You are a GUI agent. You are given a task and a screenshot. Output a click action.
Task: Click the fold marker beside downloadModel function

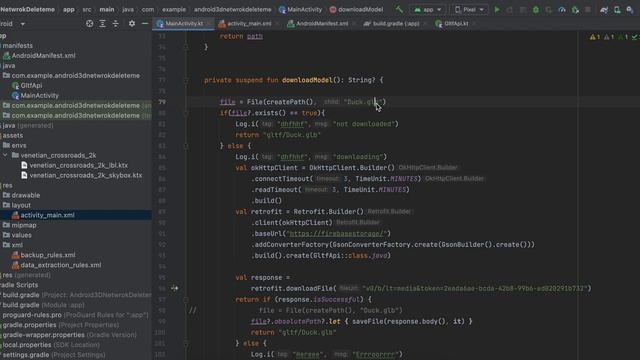[186, 80]
